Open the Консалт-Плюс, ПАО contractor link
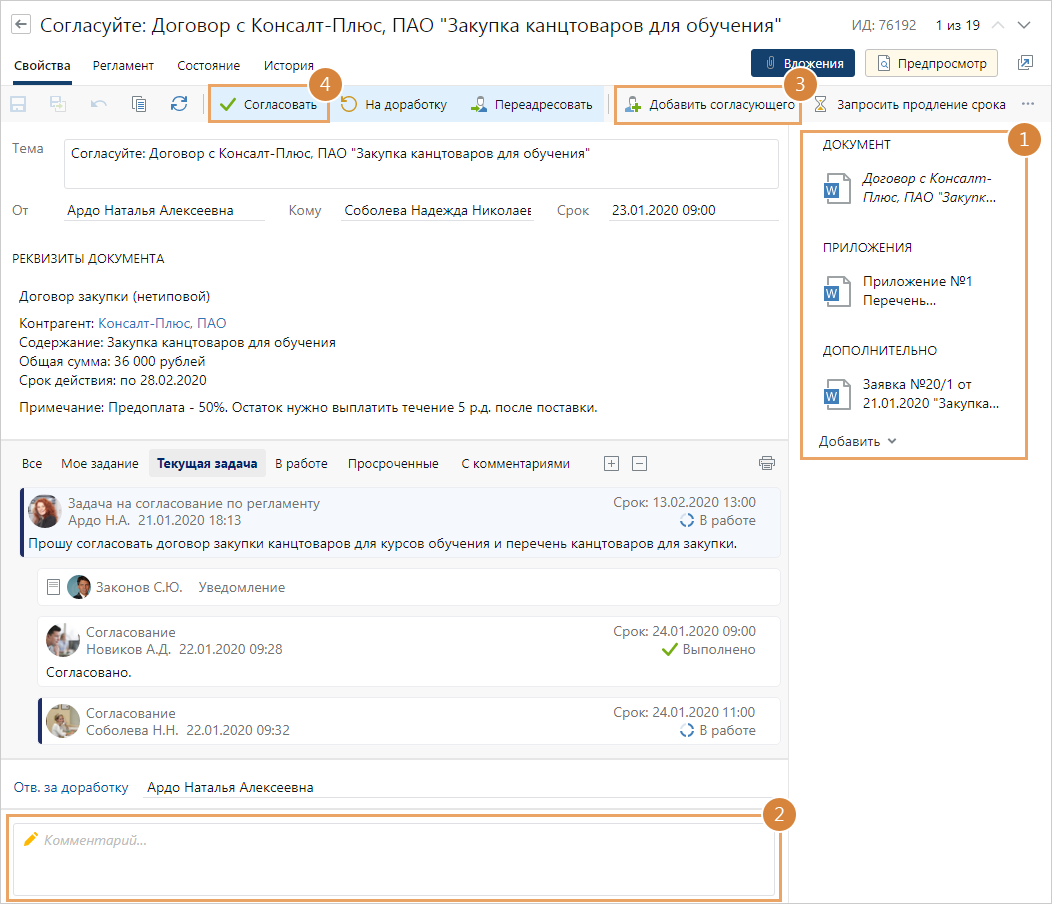The height and width of the screenshot is (904, 1052). tap(162, 323)
